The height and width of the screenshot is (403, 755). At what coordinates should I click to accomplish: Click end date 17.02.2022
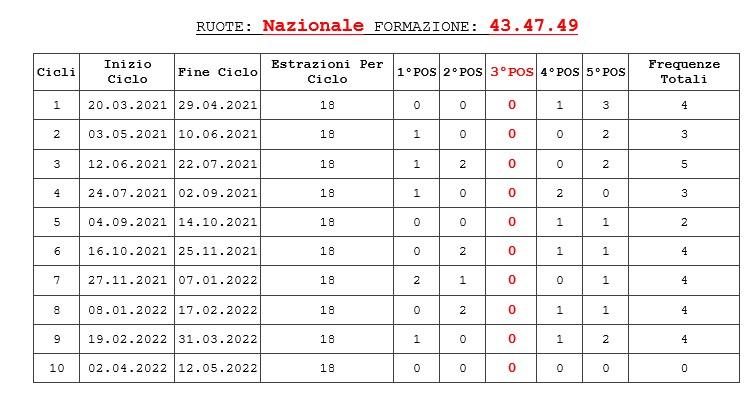coord(218,310)
